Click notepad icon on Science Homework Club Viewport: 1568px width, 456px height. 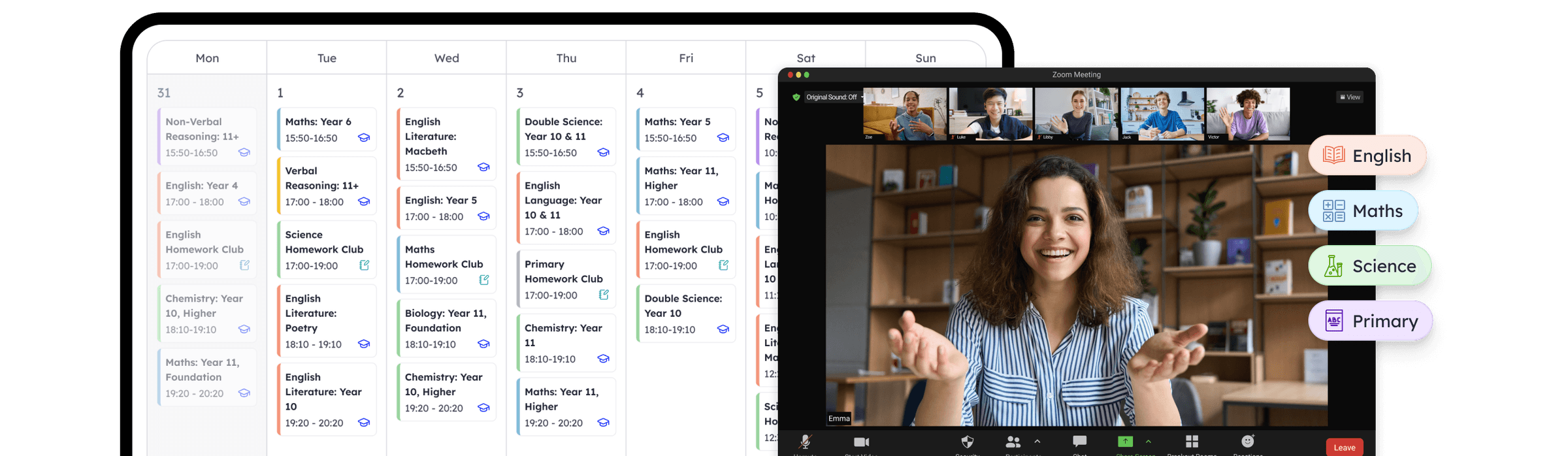pos(364,265)
